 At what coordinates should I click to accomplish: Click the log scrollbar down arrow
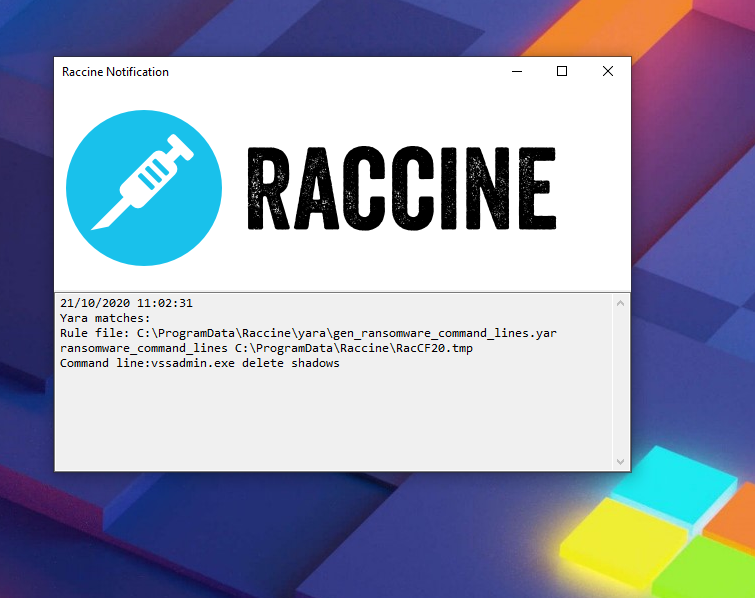tap(621, 461)
